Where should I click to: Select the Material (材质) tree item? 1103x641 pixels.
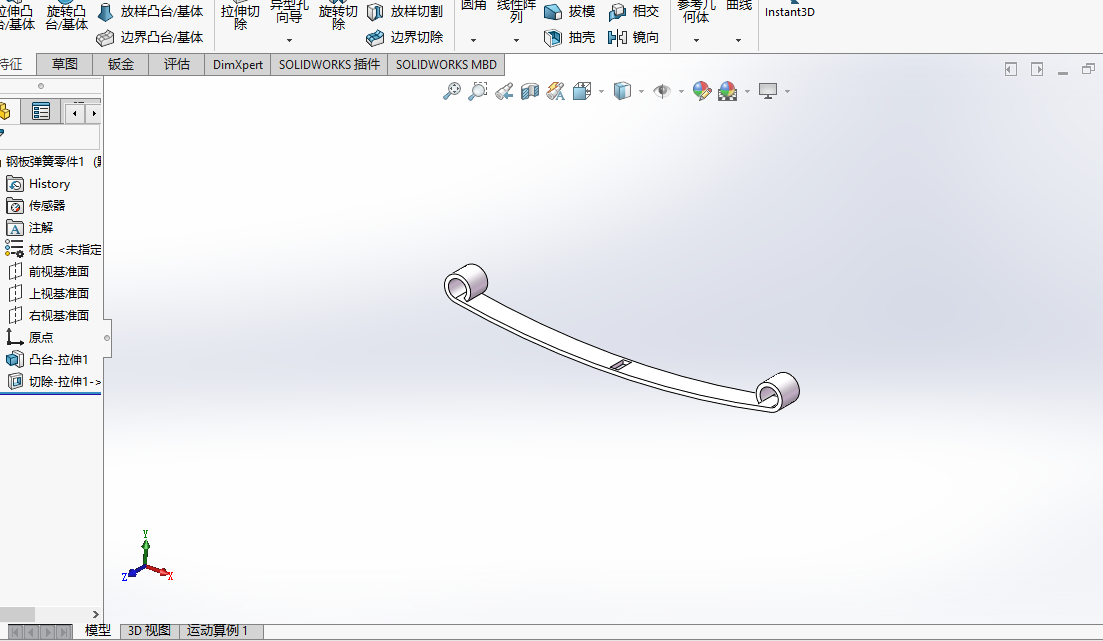51,249
